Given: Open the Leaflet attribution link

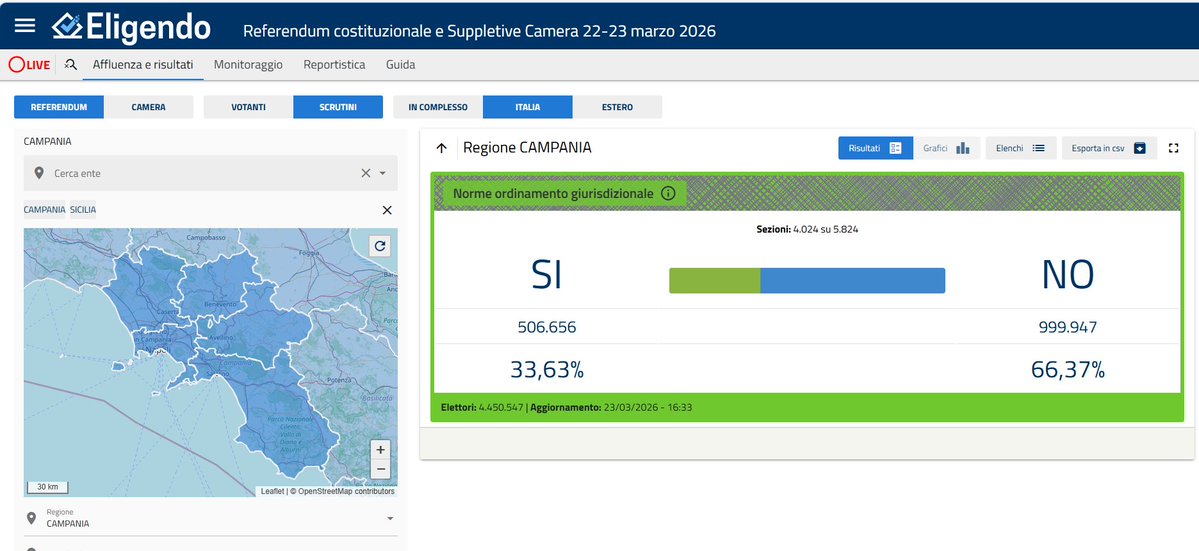Looking at the screenshot, I should pos(272,491).
